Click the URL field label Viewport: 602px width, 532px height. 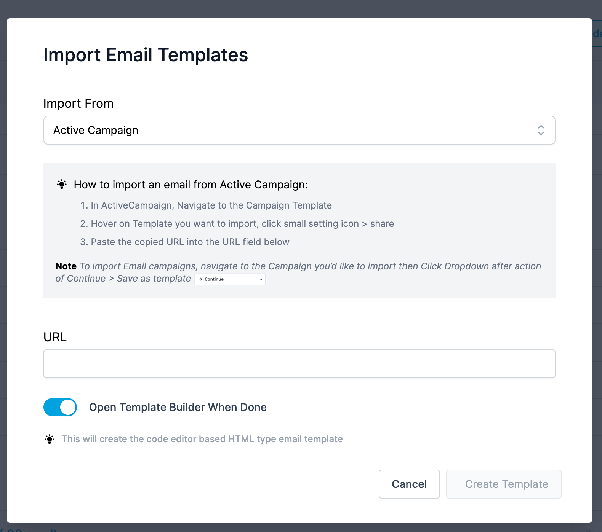tap(55, 337)
